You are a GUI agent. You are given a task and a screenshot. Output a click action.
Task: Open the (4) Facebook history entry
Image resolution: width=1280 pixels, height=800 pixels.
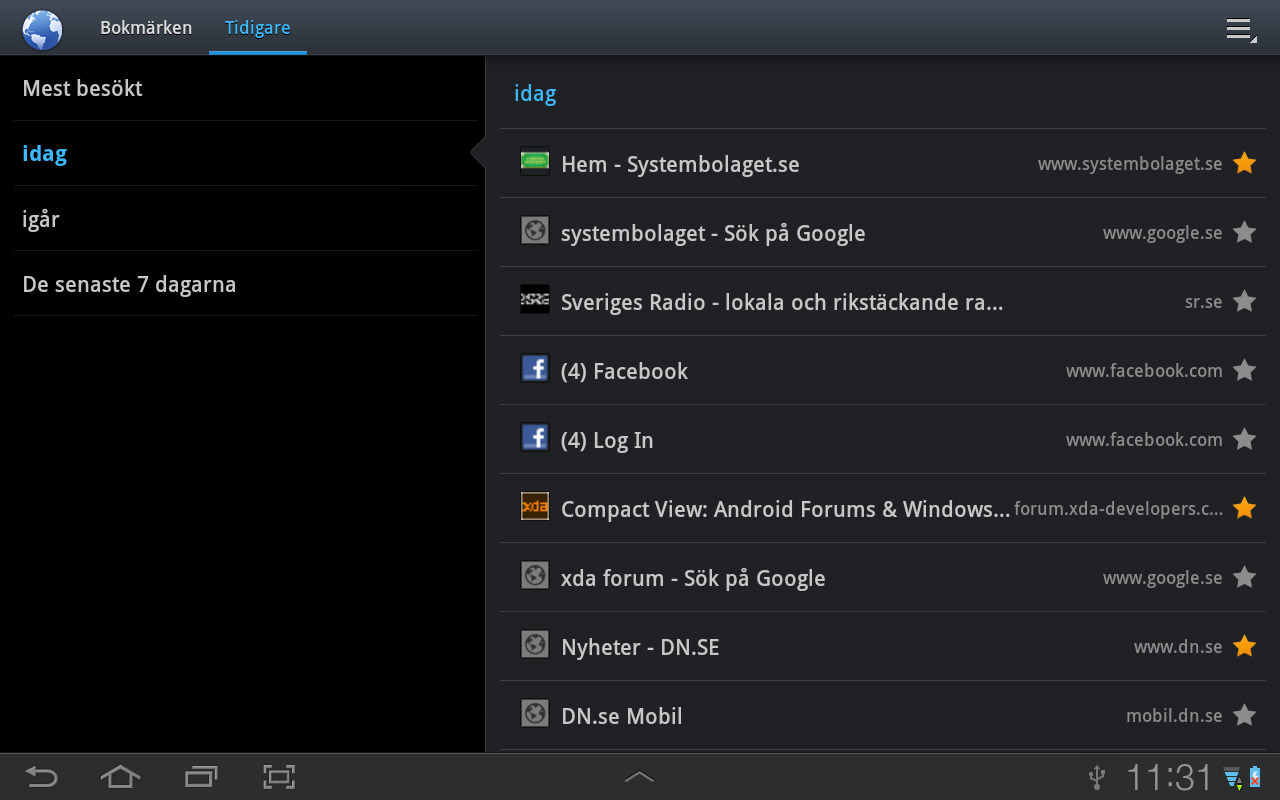pyautogui.click(x=883, y=370)
